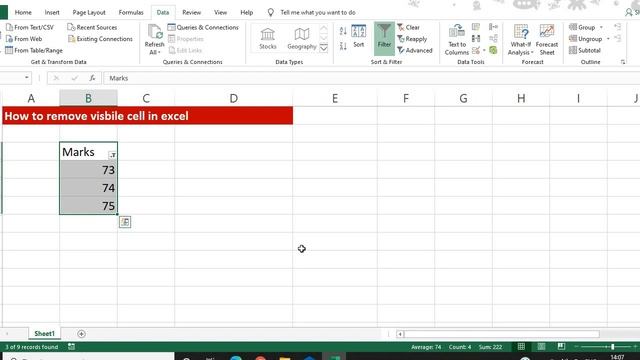Expand the Data Types gallery

(324, 47)
